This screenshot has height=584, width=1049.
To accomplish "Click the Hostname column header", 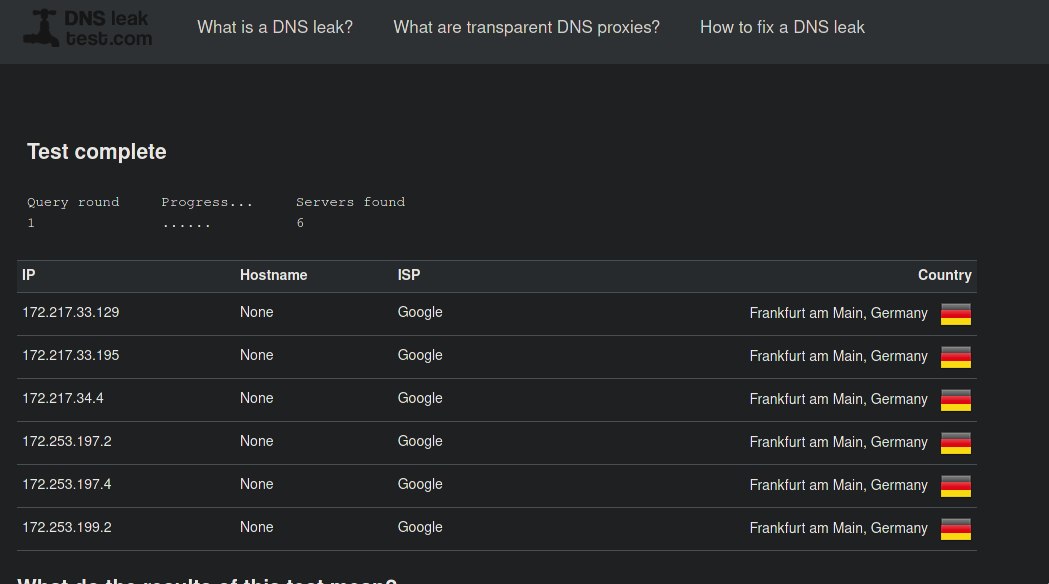I will (x=274, y=275).
